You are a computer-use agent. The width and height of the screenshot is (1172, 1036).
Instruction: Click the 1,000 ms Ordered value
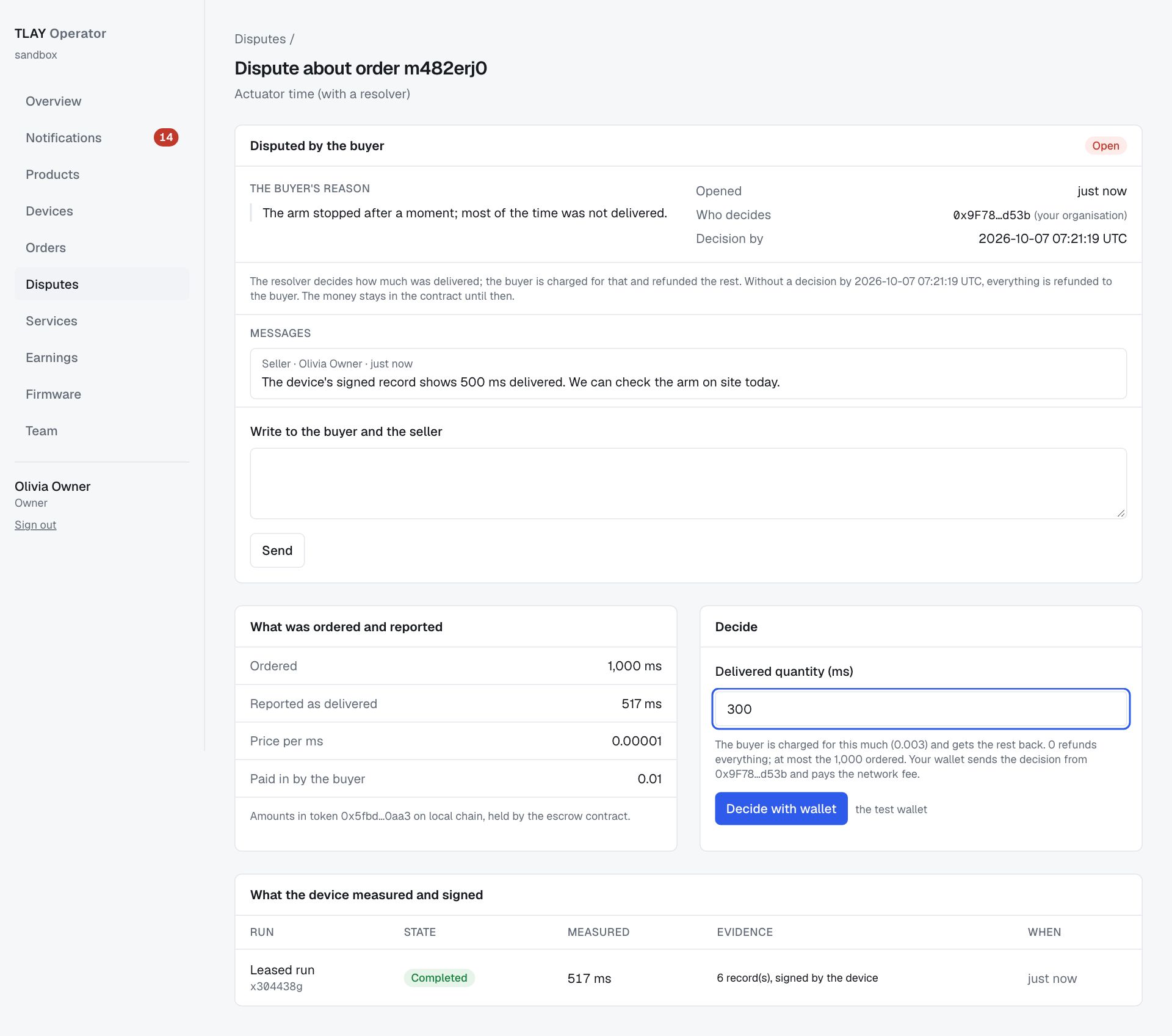(634, 666)
